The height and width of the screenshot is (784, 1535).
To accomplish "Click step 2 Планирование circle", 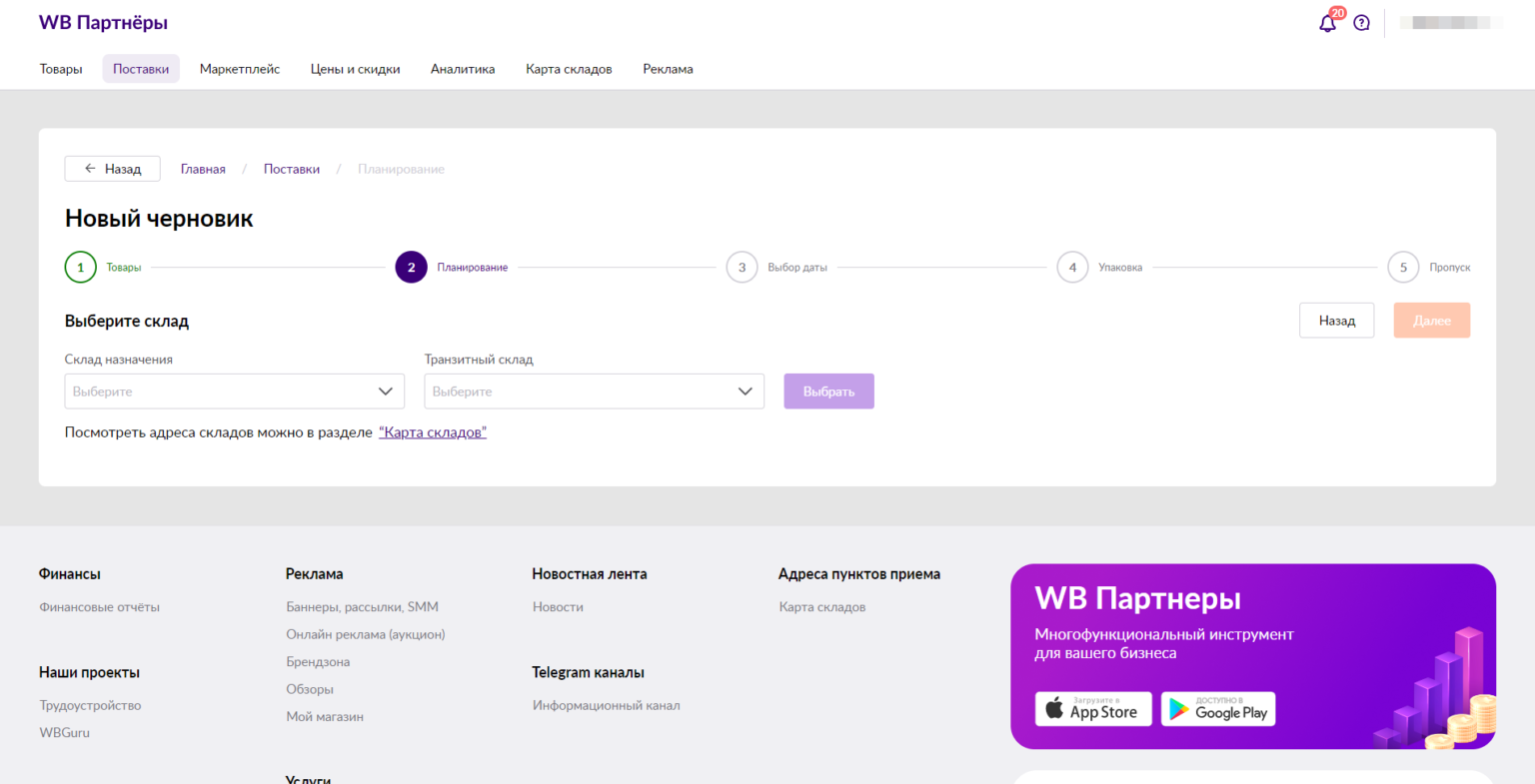I will click(x=411, y=268).
